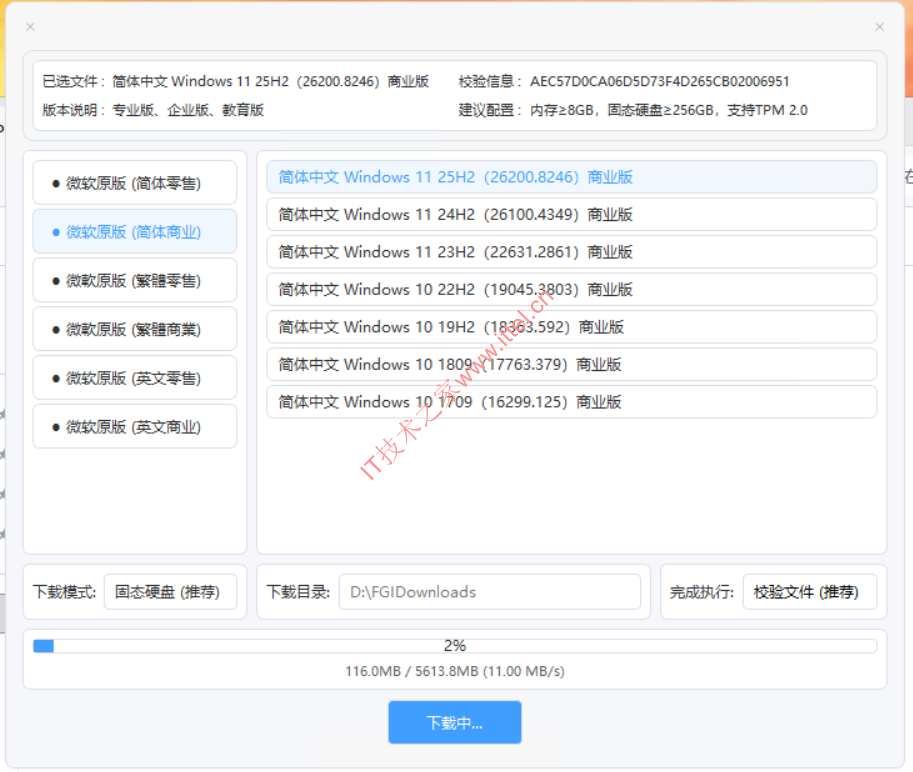Image resolution: width=913 pixels, height=772 pixels.
Task: Open 微软原版 (英文商业) category
Action: pos(135,427)
